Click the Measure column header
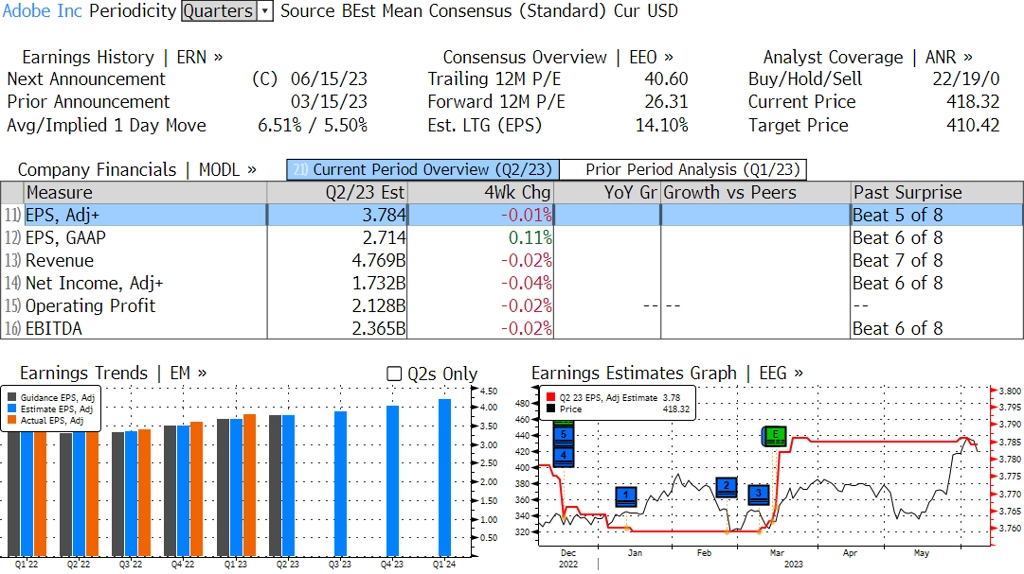Viewport: 1024px width, 574px height. [145, 193]
